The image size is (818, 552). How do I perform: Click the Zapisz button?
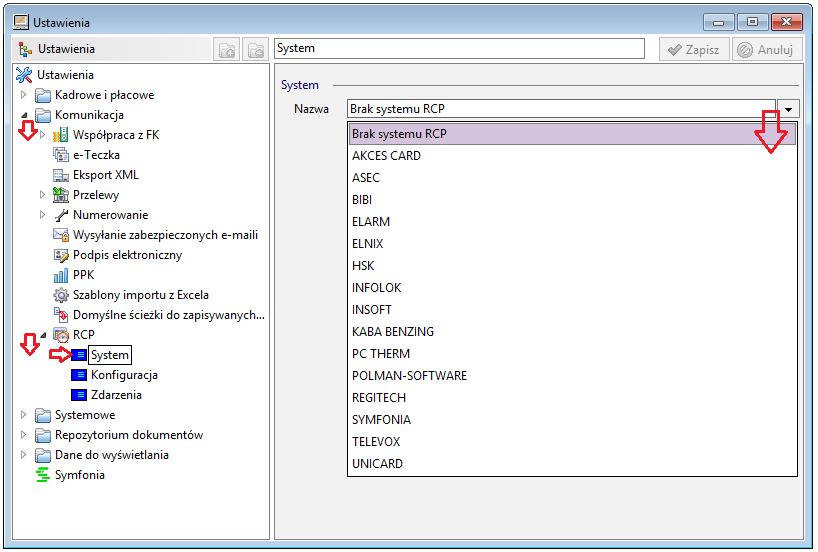click(694, 50)
